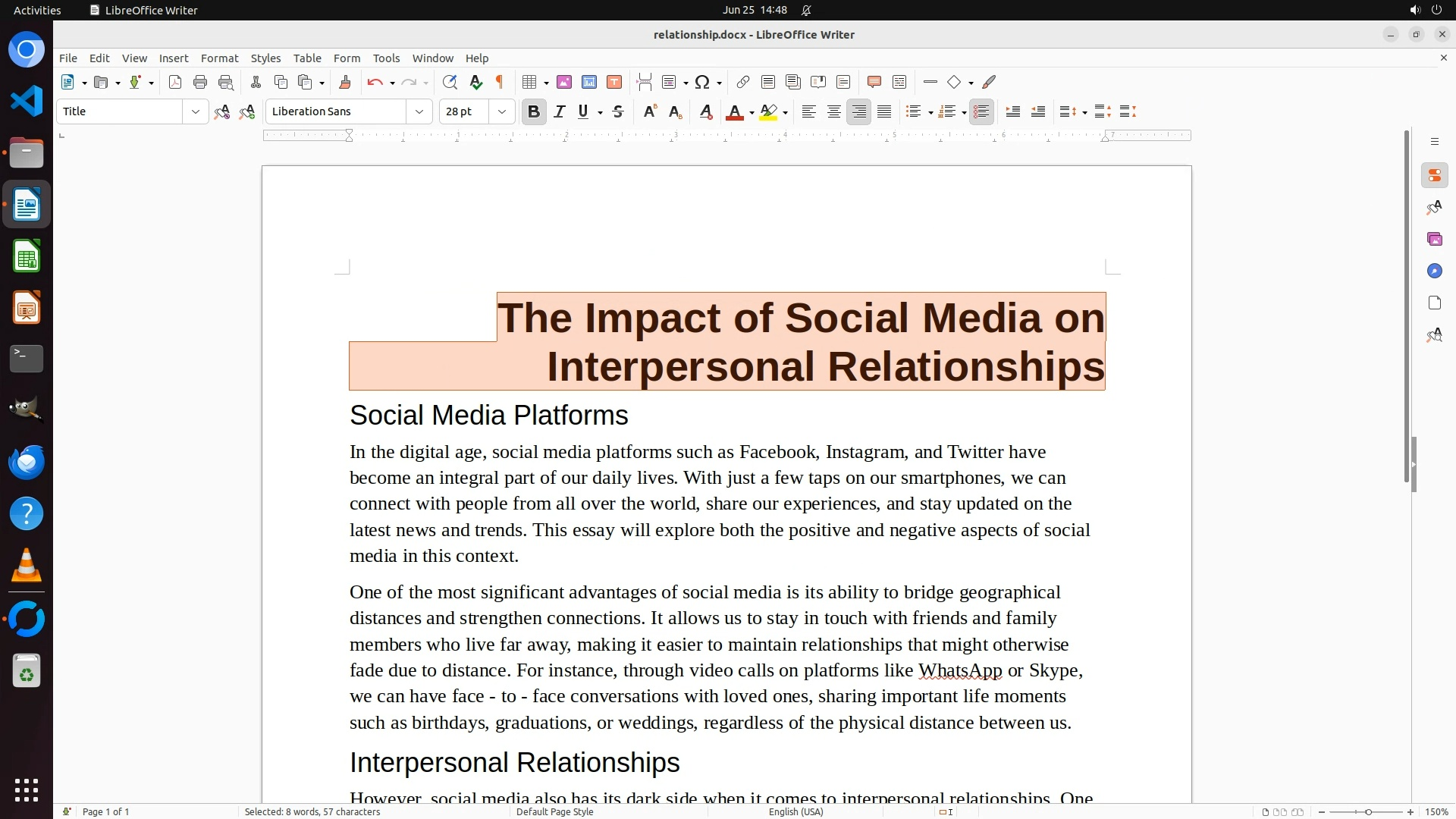The width and height of the screenshot is (1456, 819).
Task: Insert hyperlink using the link icon
Action: coord(743,82)
